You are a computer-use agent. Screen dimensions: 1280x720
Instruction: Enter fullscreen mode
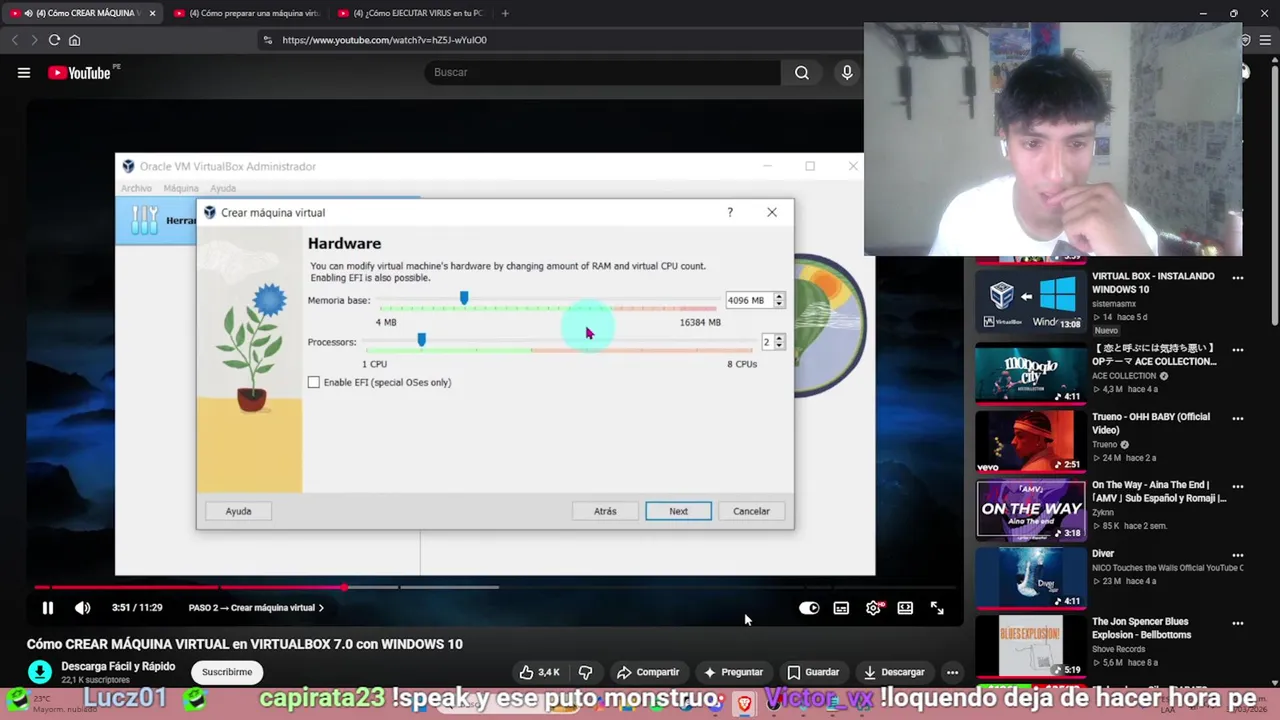937,607
